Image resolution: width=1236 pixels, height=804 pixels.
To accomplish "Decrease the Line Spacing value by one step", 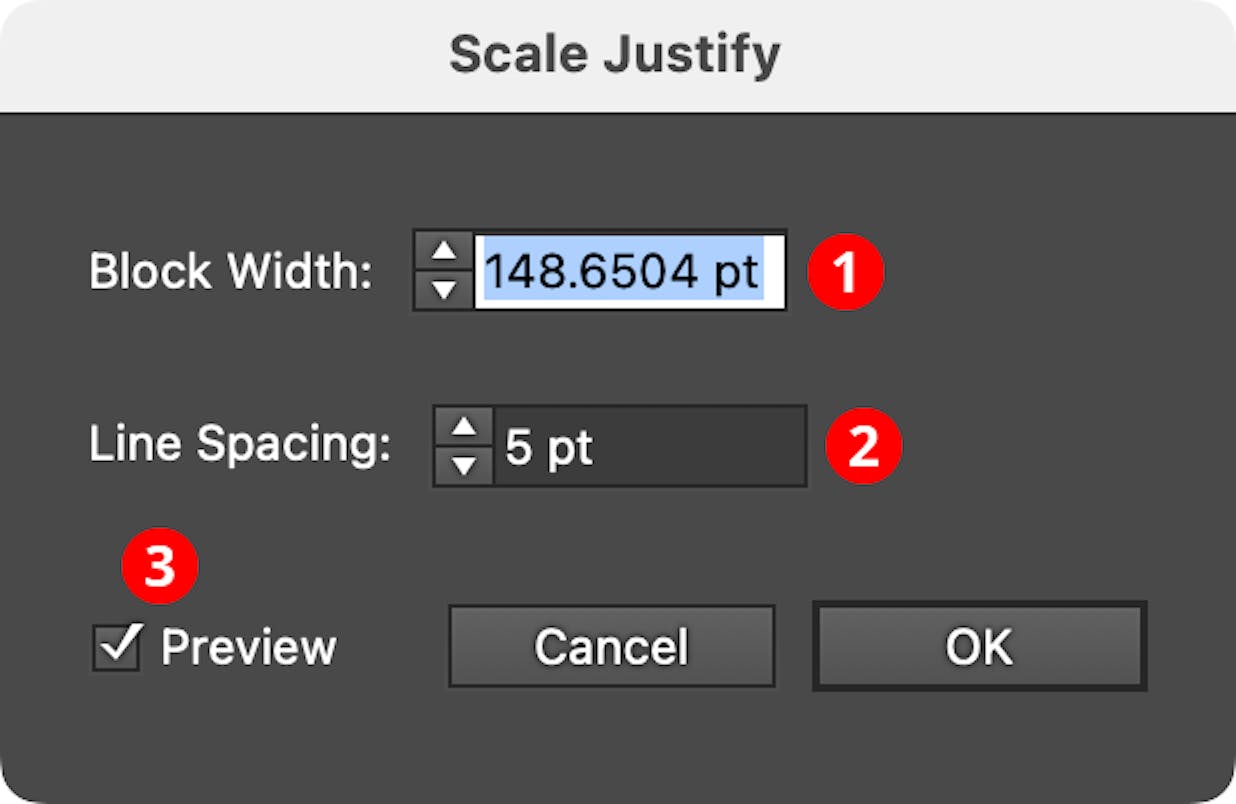I will (x=465, y=463).
